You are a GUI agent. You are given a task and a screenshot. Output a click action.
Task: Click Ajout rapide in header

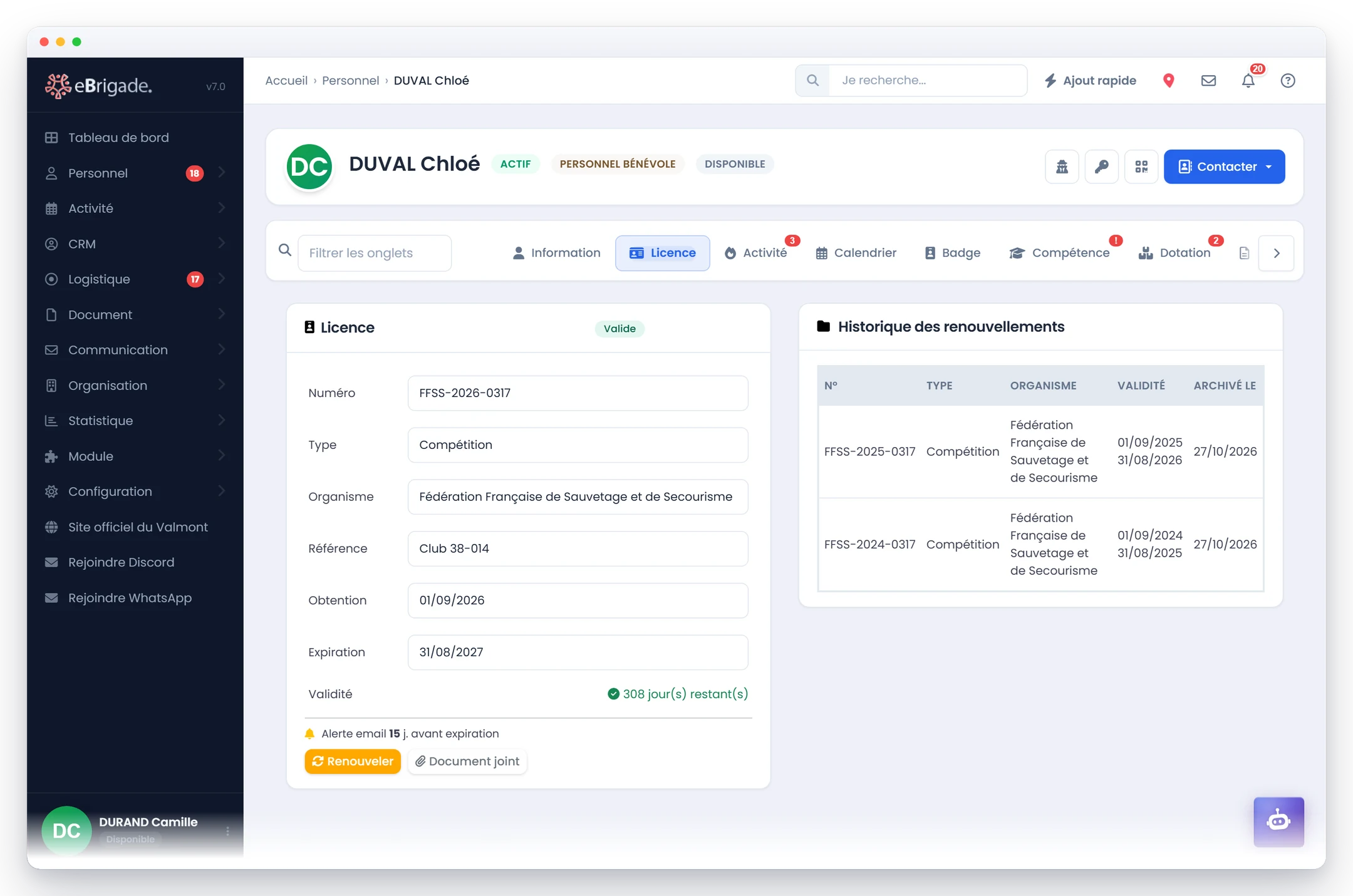point(1091,81)
